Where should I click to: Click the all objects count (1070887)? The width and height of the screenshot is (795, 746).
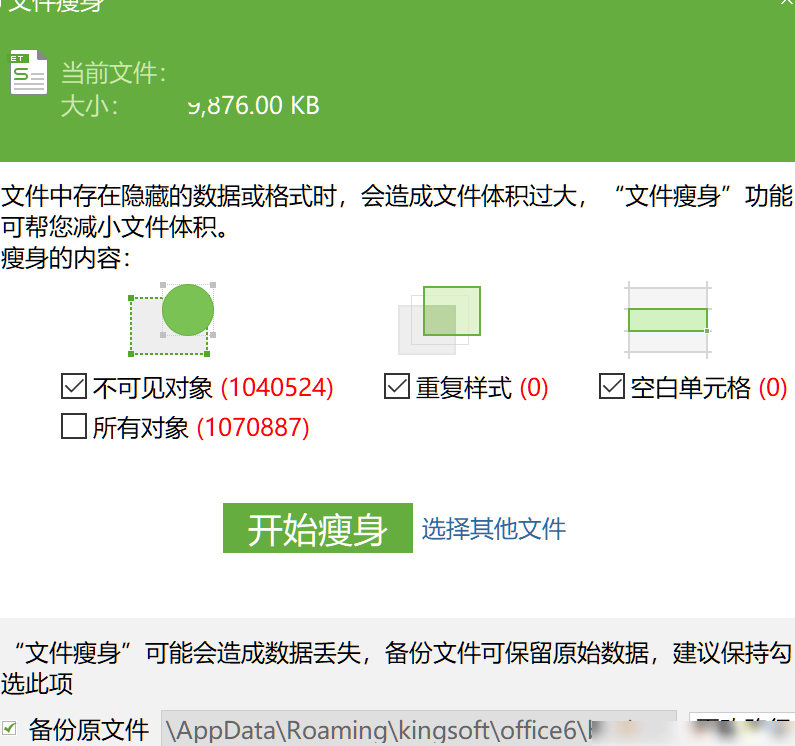point(252,428)
